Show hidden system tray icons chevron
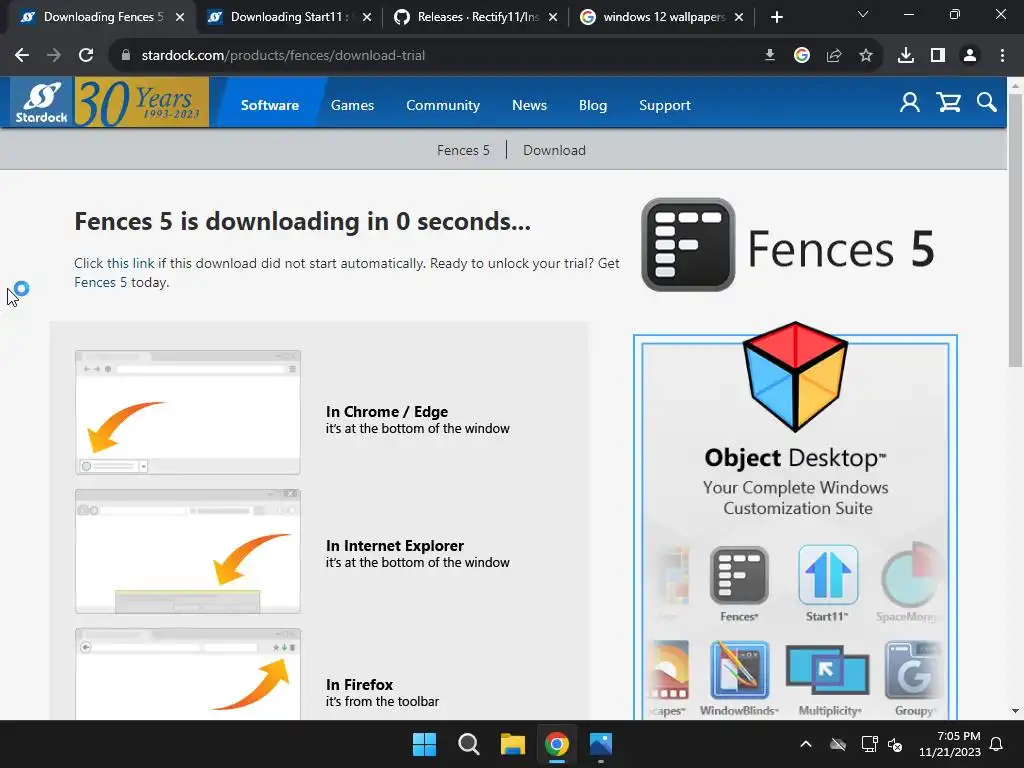The width and height of the screenshot is (1024, 768). pyautogui.click(x=806, y=744)
